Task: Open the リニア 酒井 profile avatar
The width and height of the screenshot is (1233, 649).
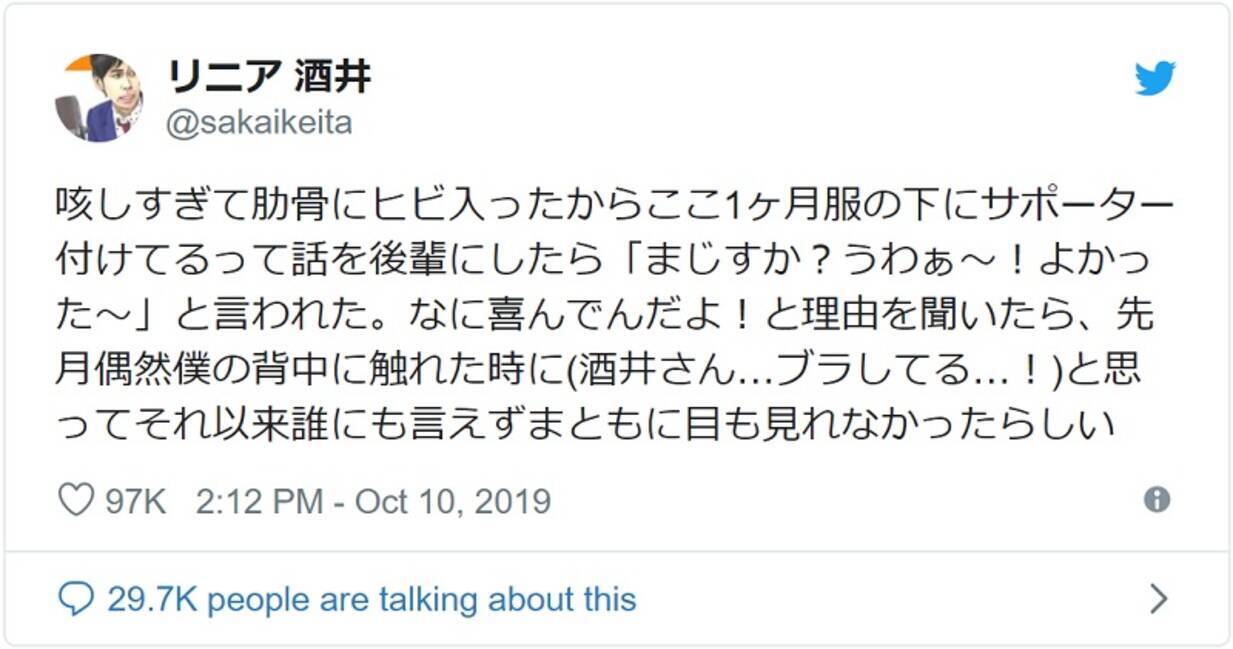Action: point(98,98)
